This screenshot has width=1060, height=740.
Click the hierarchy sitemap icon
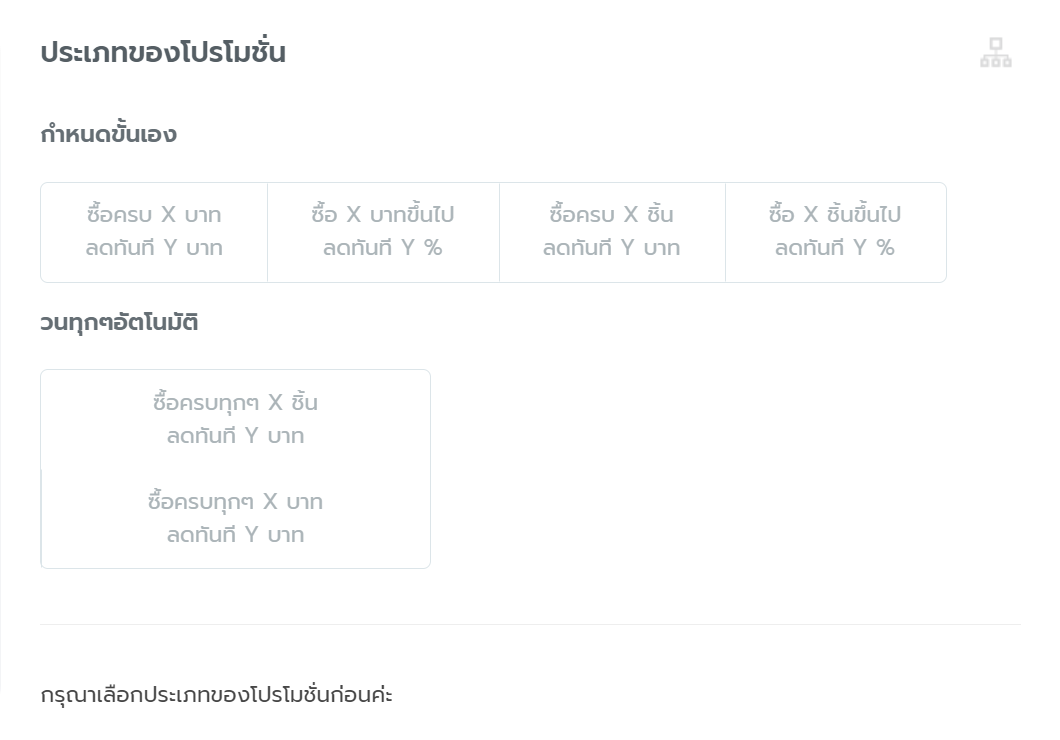tap(995, 53)
